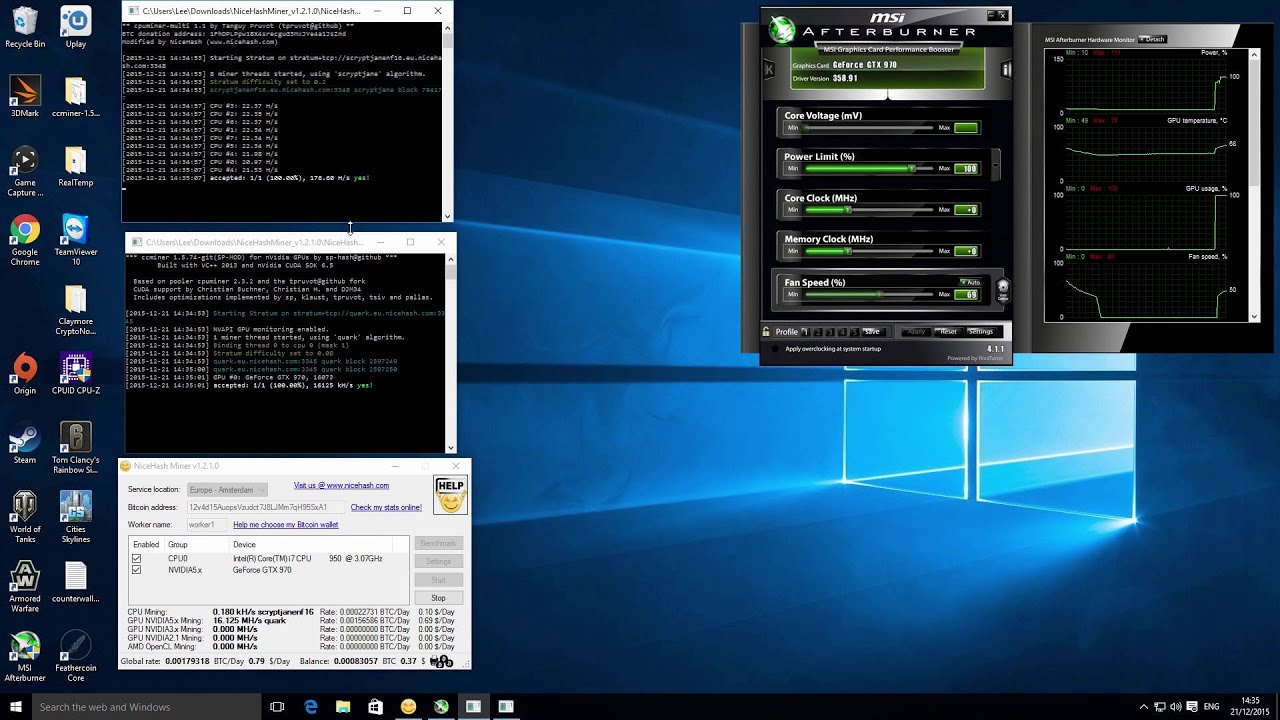This screenshot has height=720, width=1280.
Task: Uncheck the CPU0 enabled checkbox
Action: click(x=136, y=559)
